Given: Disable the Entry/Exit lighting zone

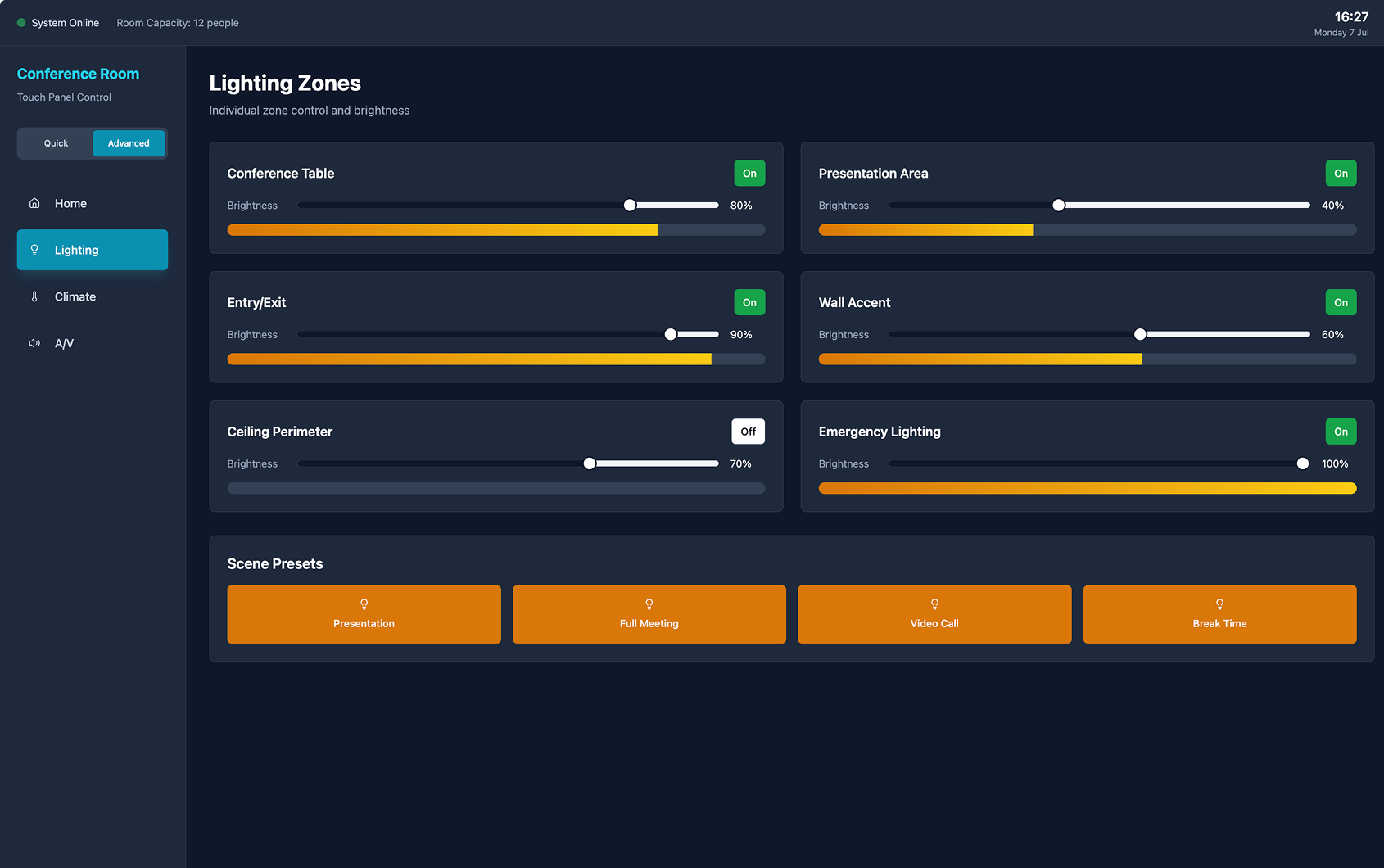Looking at the screenshot, I should pyautogui.click(x=749, y=302).
